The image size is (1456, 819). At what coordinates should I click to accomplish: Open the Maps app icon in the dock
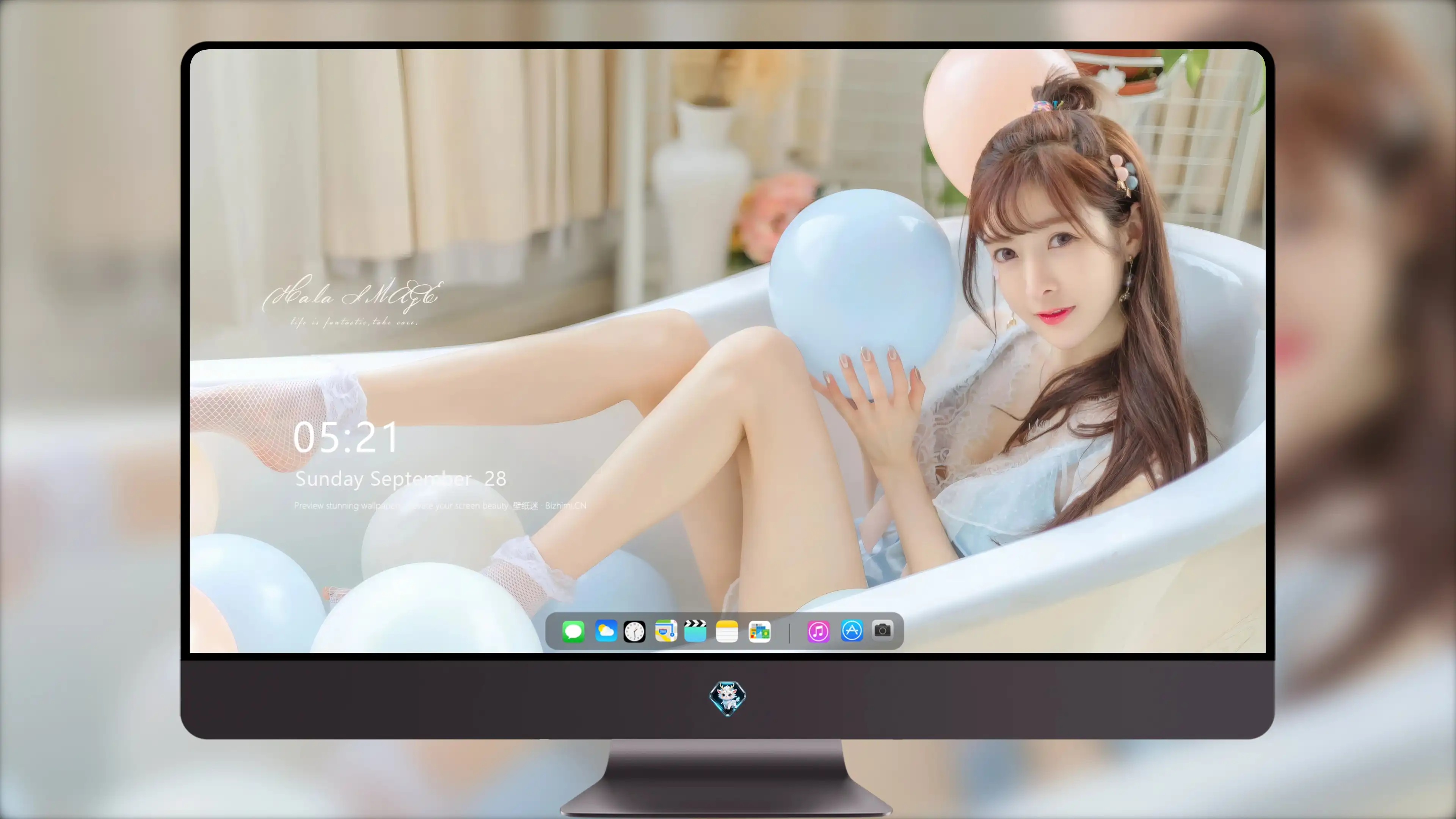(666, 631)
